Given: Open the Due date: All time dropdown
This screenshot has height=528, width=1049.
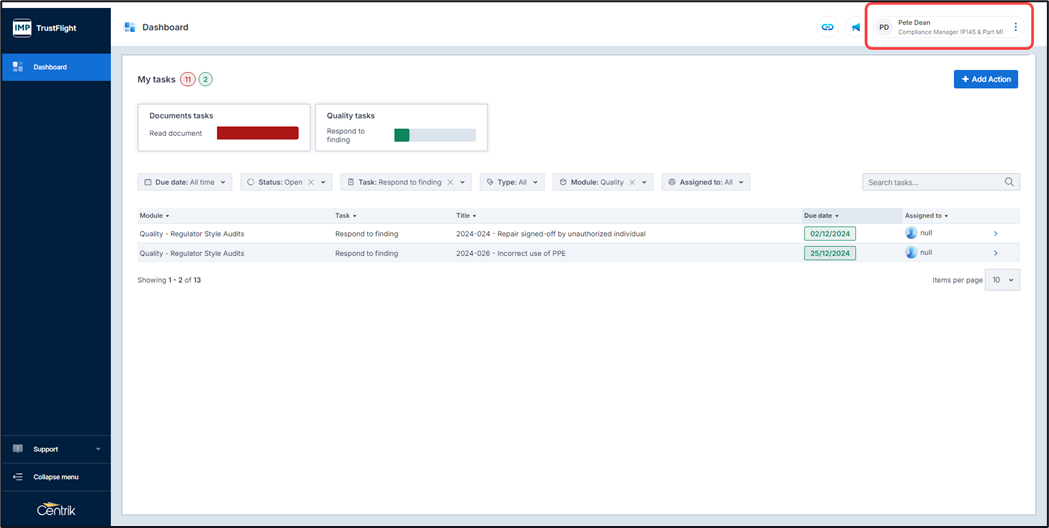Looking at the screenshot, I should pyautogui.click(x=185, y=182).
